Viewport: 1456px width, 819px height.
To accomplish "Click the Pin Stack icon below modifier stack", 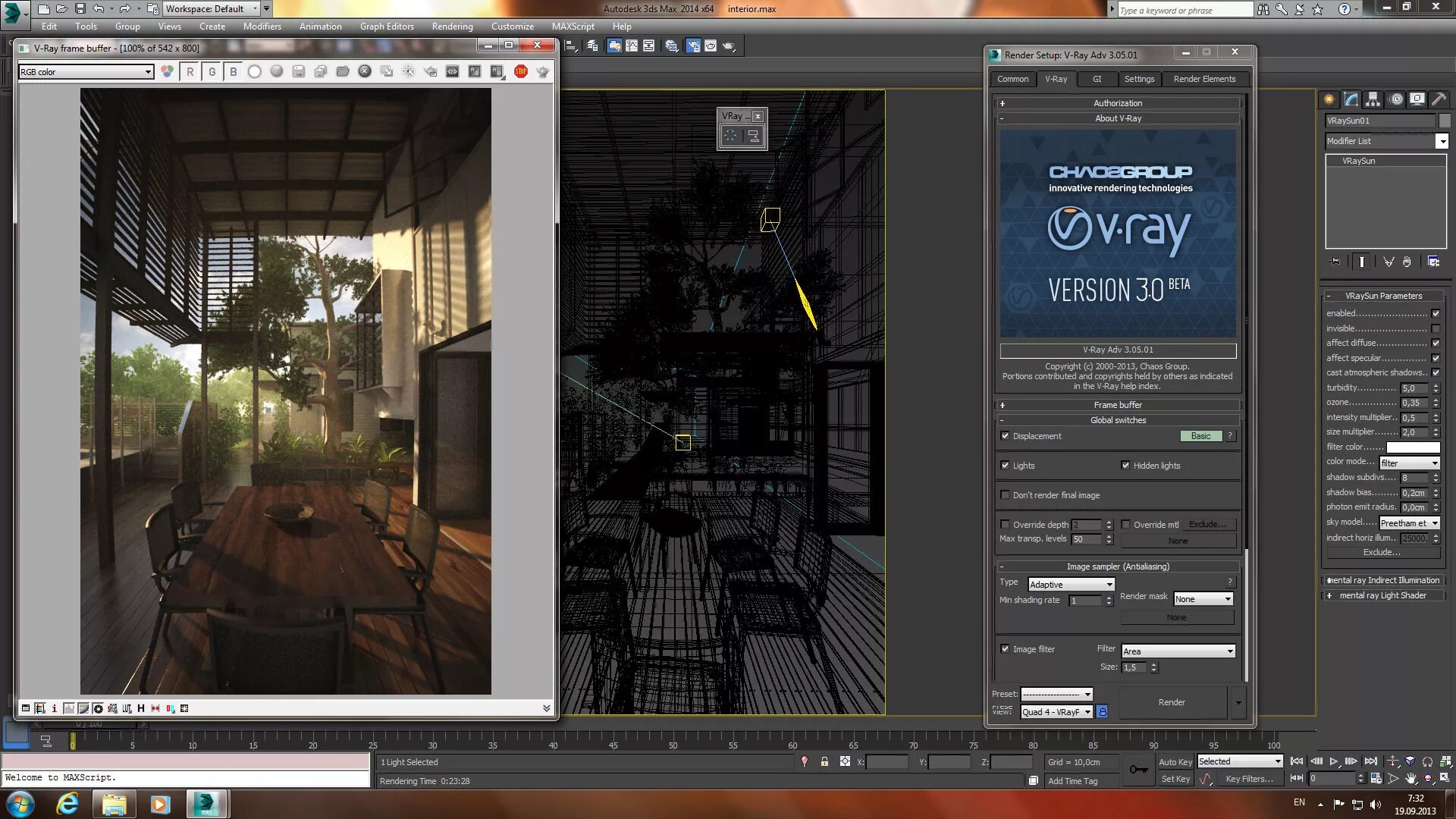I will tap(1335, 262).
